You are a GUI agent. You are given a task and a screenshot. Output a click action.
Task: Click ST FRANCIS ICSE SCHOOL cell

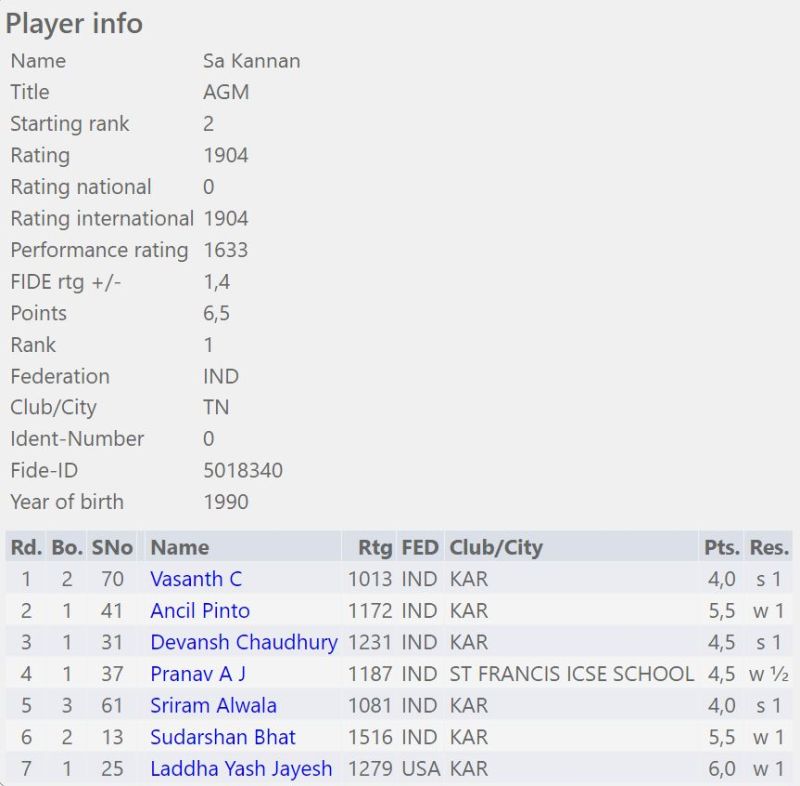[572, 674]
